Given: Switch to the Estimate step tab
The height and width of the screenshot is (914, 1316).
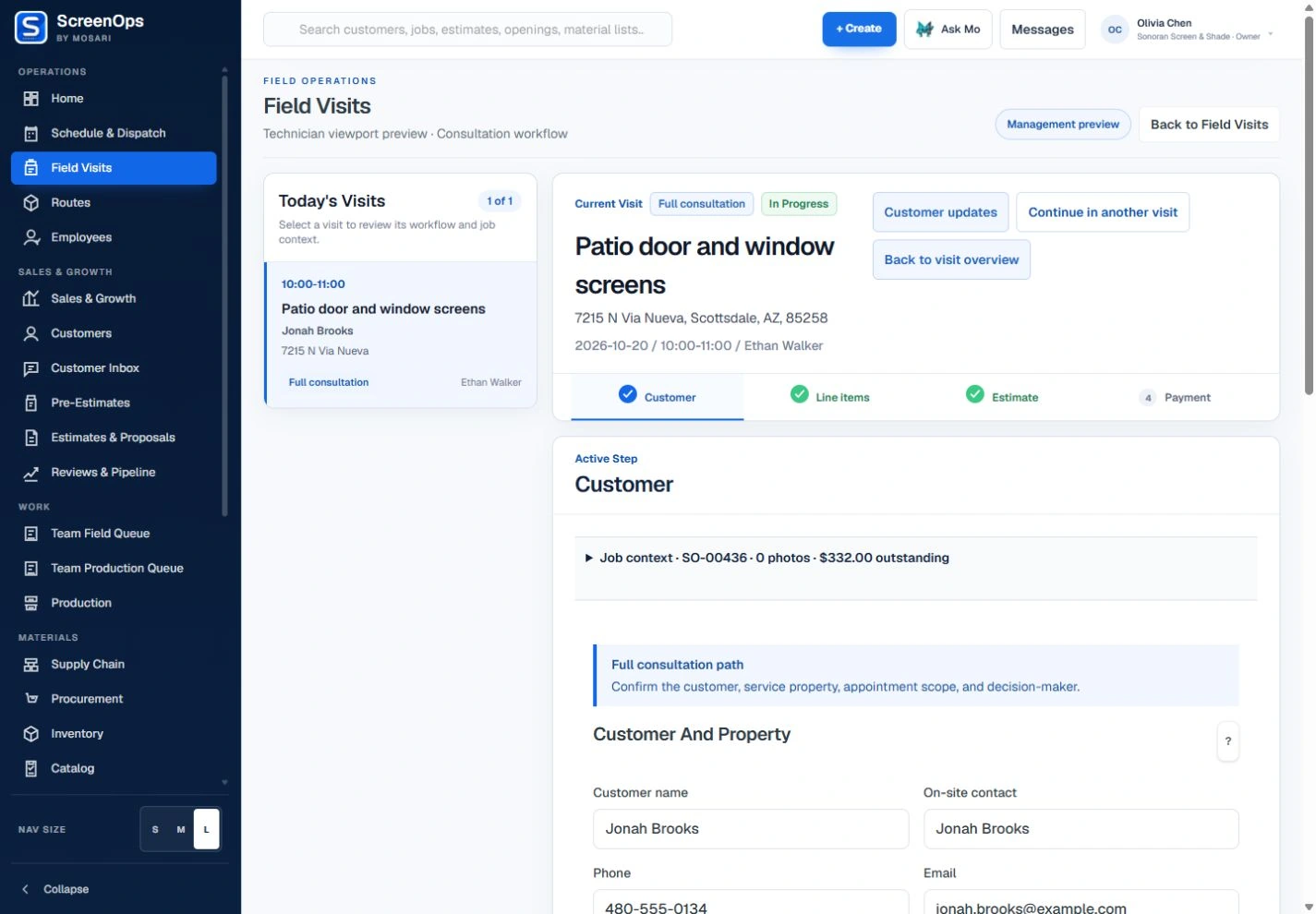Looking at the screenshot, I should (x=1002, y=397).
